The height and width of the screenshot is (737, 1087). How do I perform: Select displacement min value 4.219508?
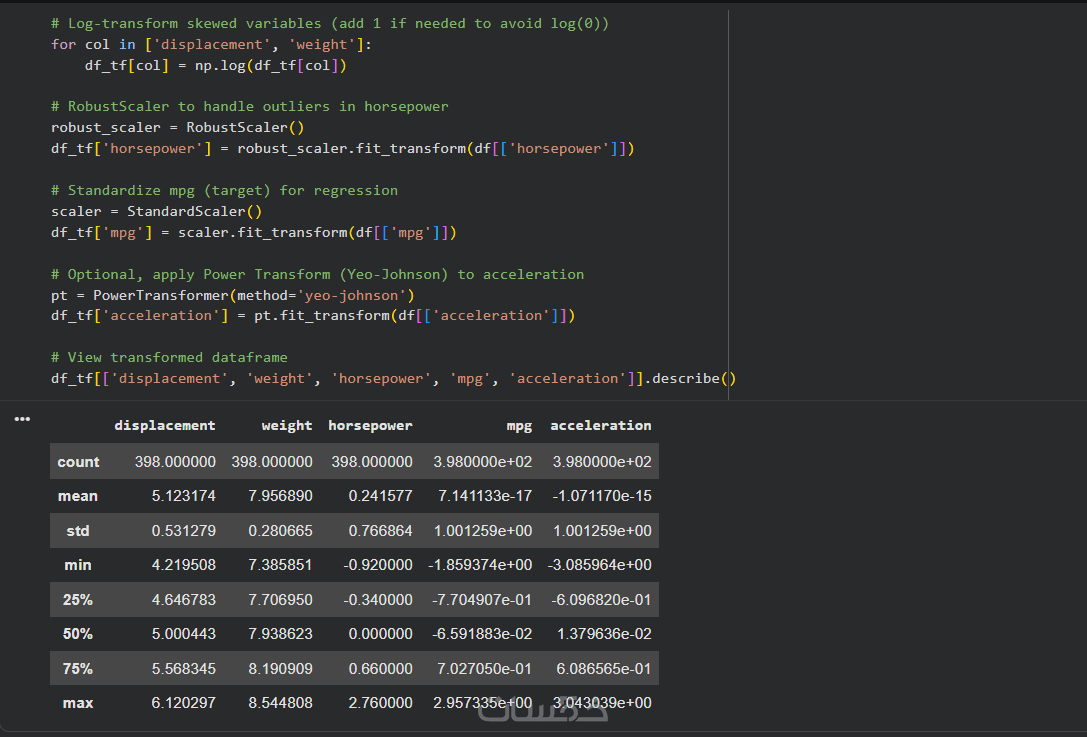click(x=184, y=564)
